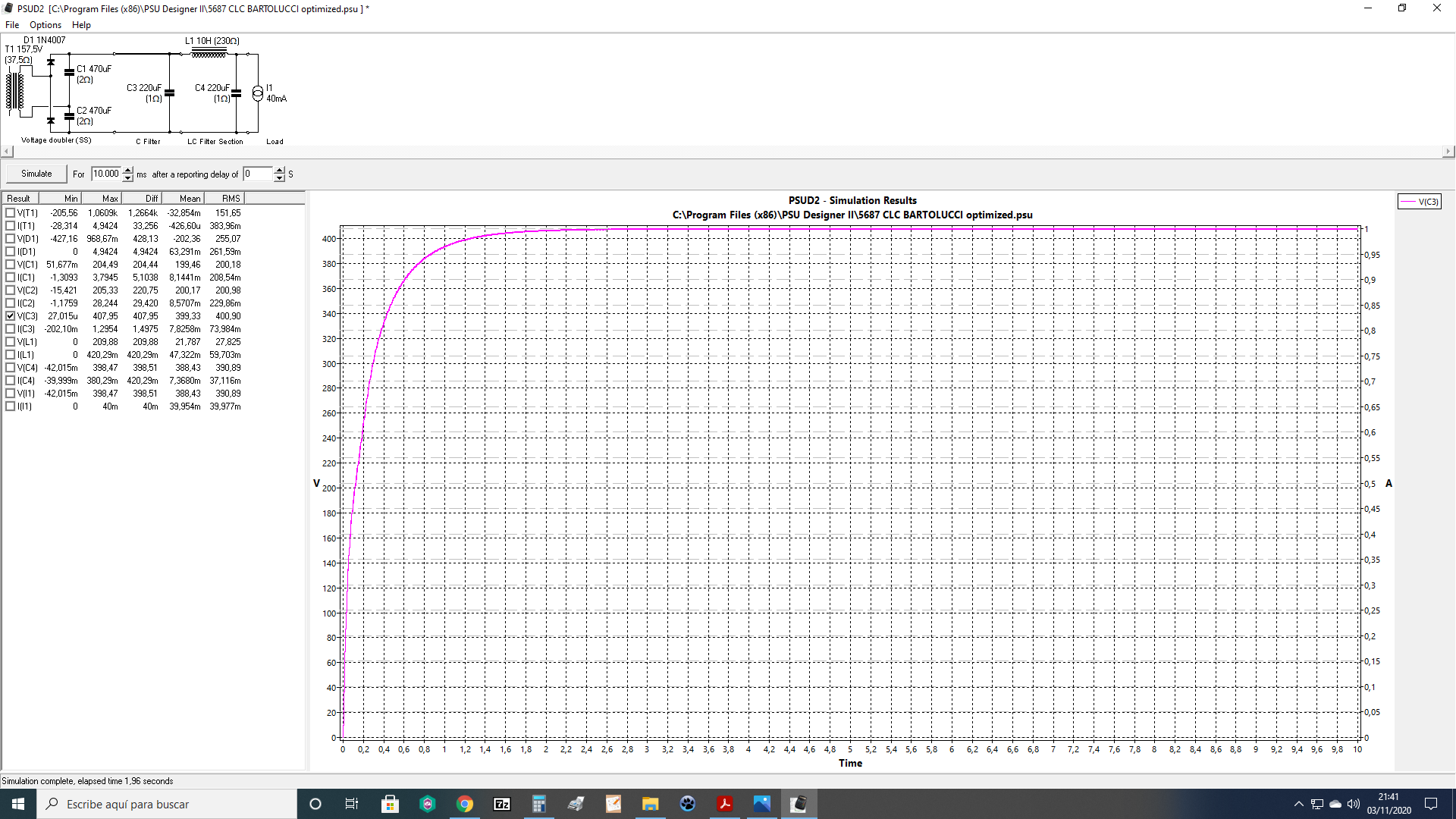1456x819 pixels.
Task: Open 7-Zip from taskbar
Action: [502, 804]
